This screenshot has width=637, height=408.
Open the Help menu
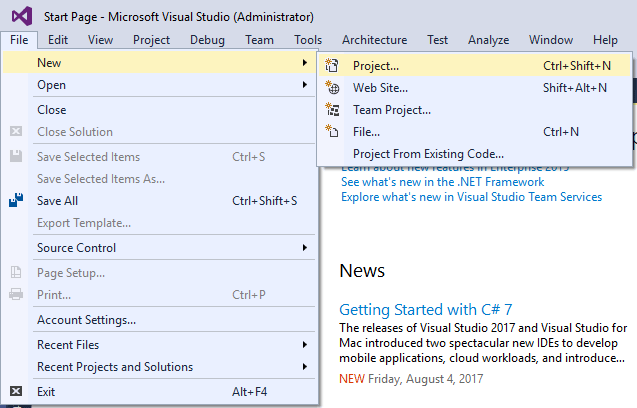605,40
